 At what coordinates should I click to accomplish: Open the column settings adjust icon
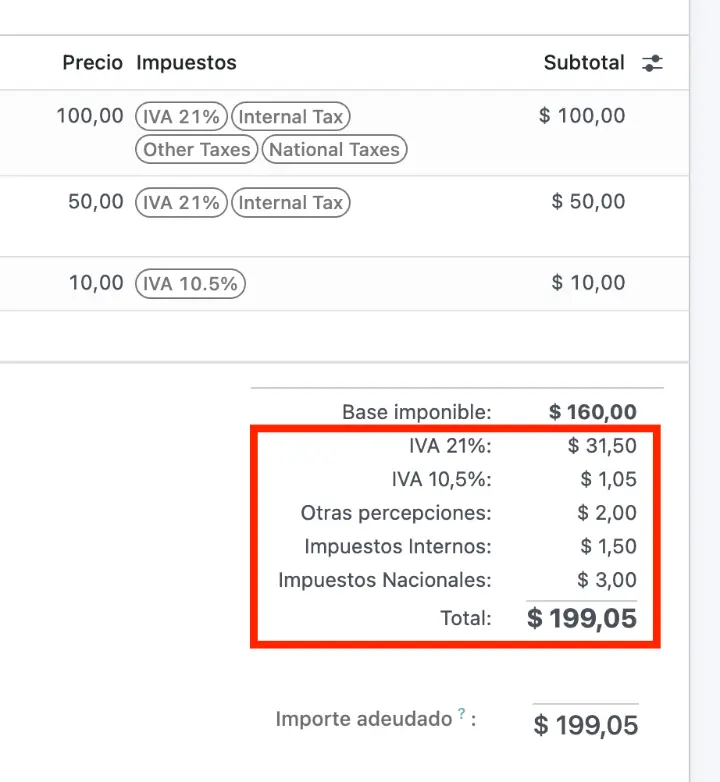(x=652, y=63)
